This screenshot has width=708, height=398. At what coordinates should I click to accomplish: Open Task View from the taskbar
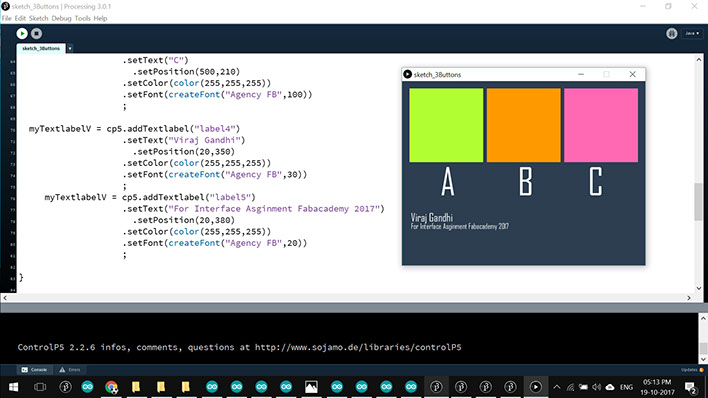pyautogui.click(x=40, y=387)
